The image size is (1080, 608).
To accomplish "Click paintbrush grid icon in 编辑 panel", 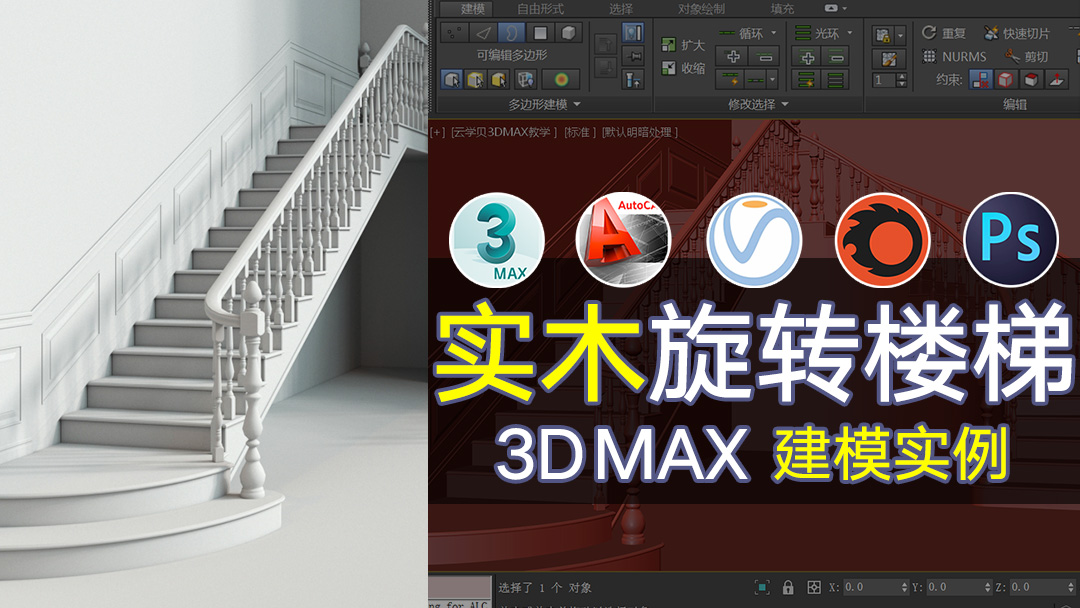I will point(889,59).
